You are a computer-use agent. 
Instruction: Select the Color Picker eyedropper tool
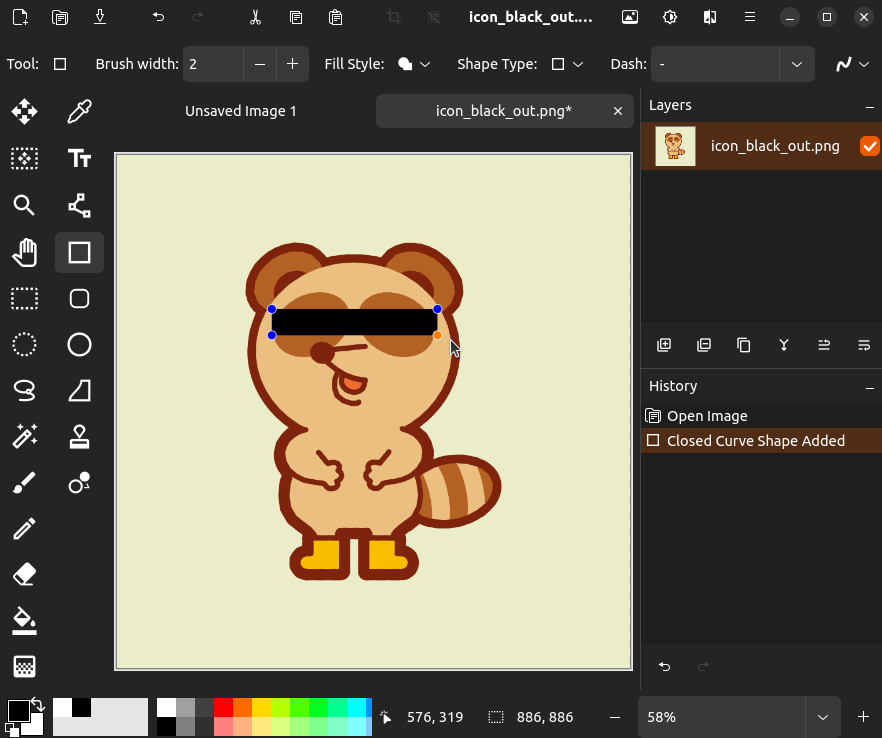(79, 111)
